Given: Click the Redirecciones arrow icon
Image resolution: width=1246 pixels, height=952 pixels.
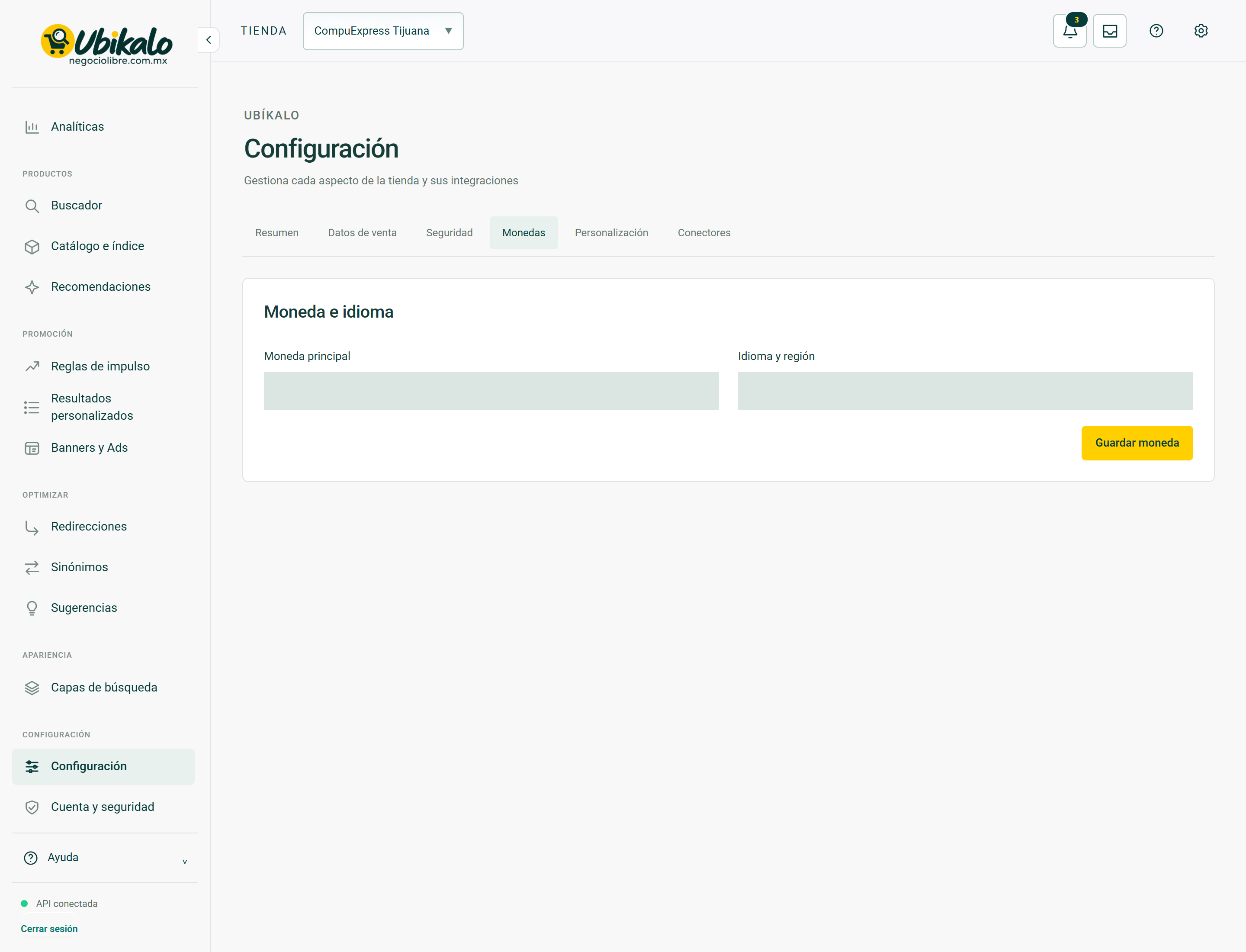Looking at the screenshot, I should click(x=32, y=527).
